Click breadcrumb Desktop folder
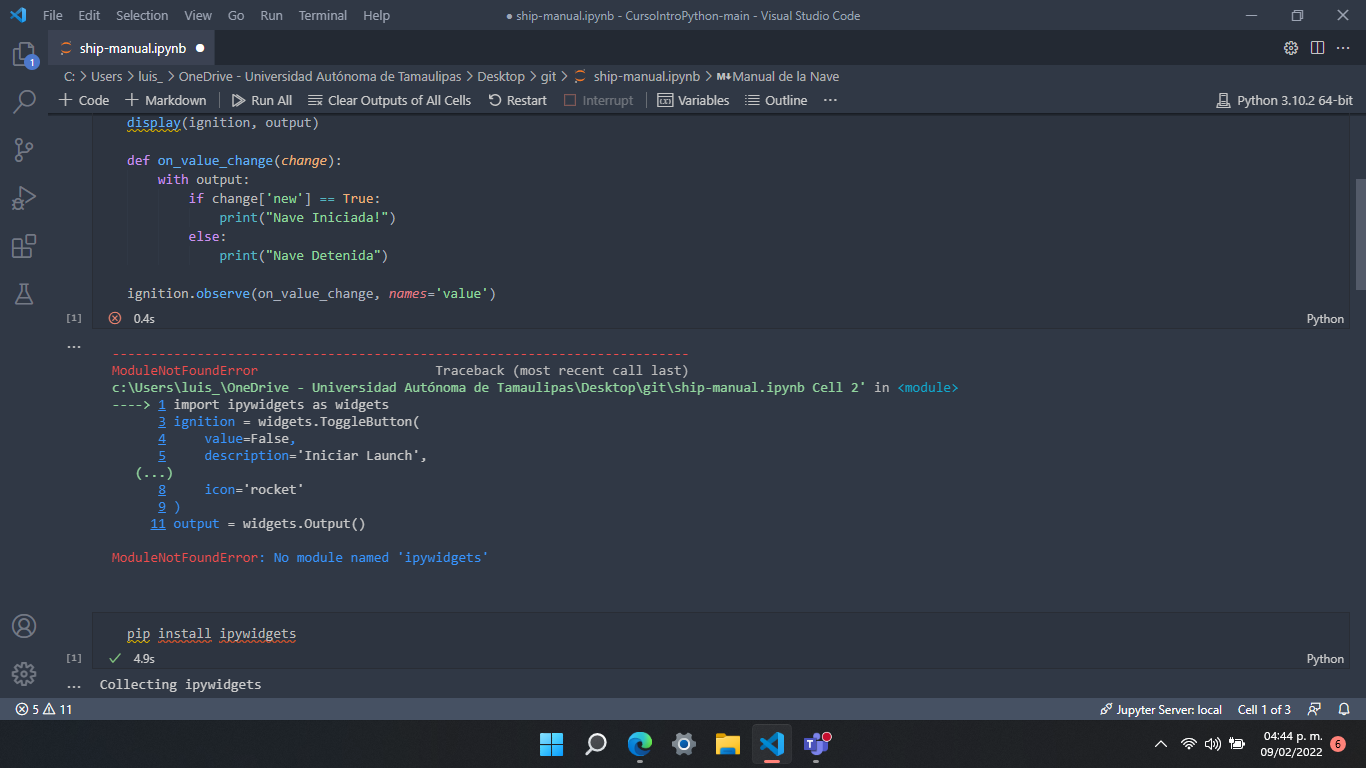 pos(501,76)
